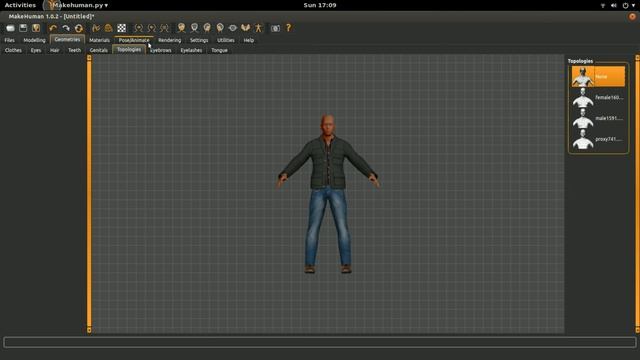The height and width of the screenshot is (360, 640).
Task: Switch to the Teeth sub-tab
Action: point(74,50)
